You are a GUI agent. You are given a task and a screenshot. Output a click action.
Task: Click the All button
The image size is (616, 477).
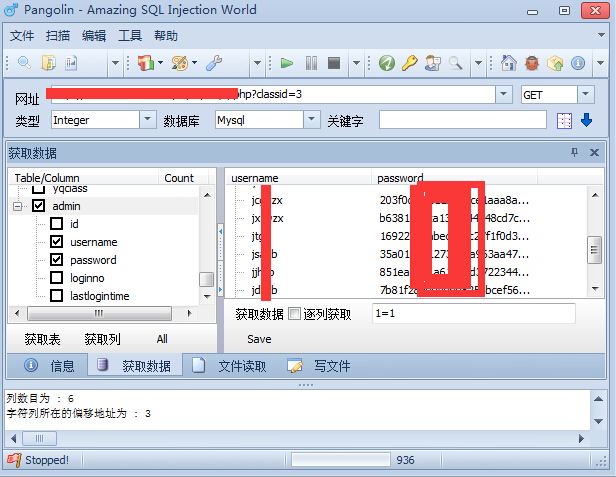point(162,339)
